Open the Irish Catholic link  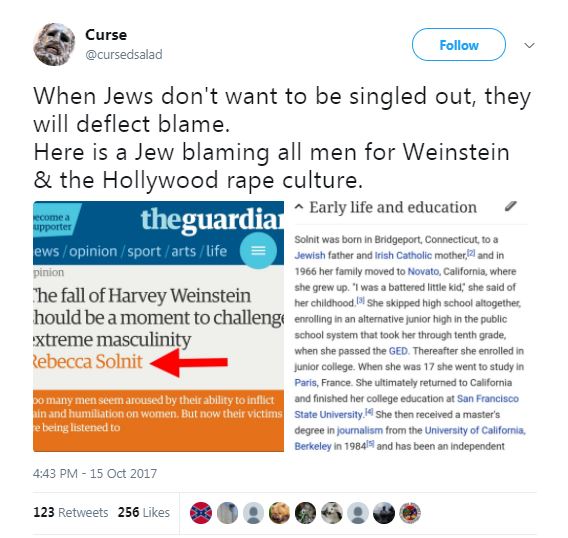click(403, 255)
